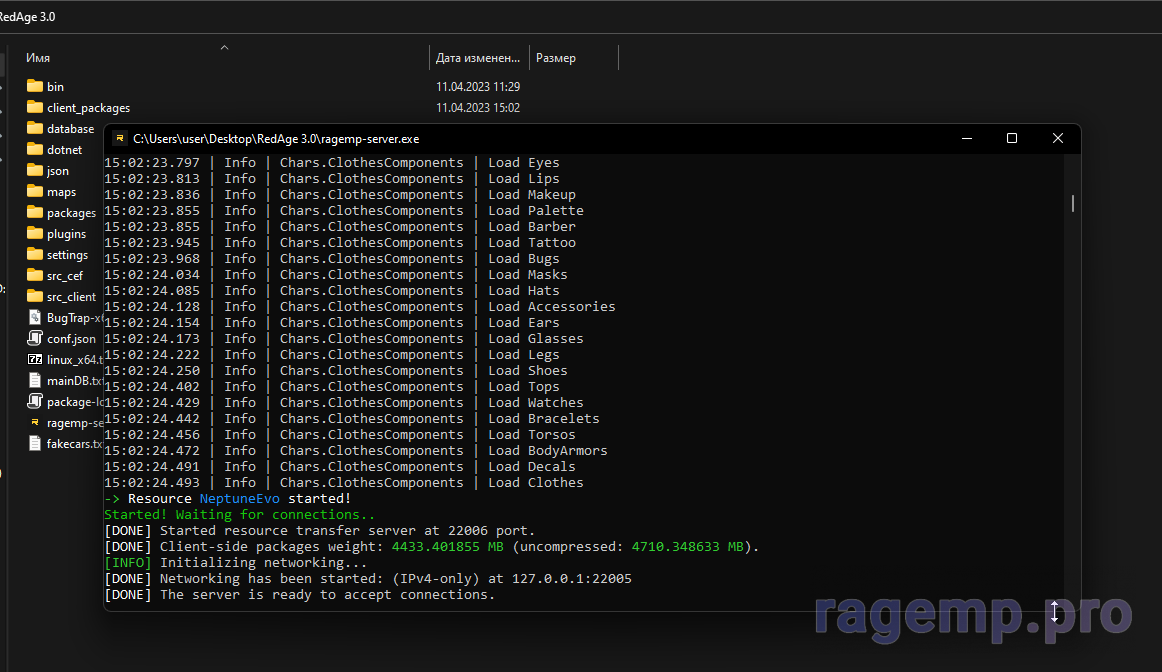
Task: Select the fakecars text file icon
Action: tap(35, 443)
